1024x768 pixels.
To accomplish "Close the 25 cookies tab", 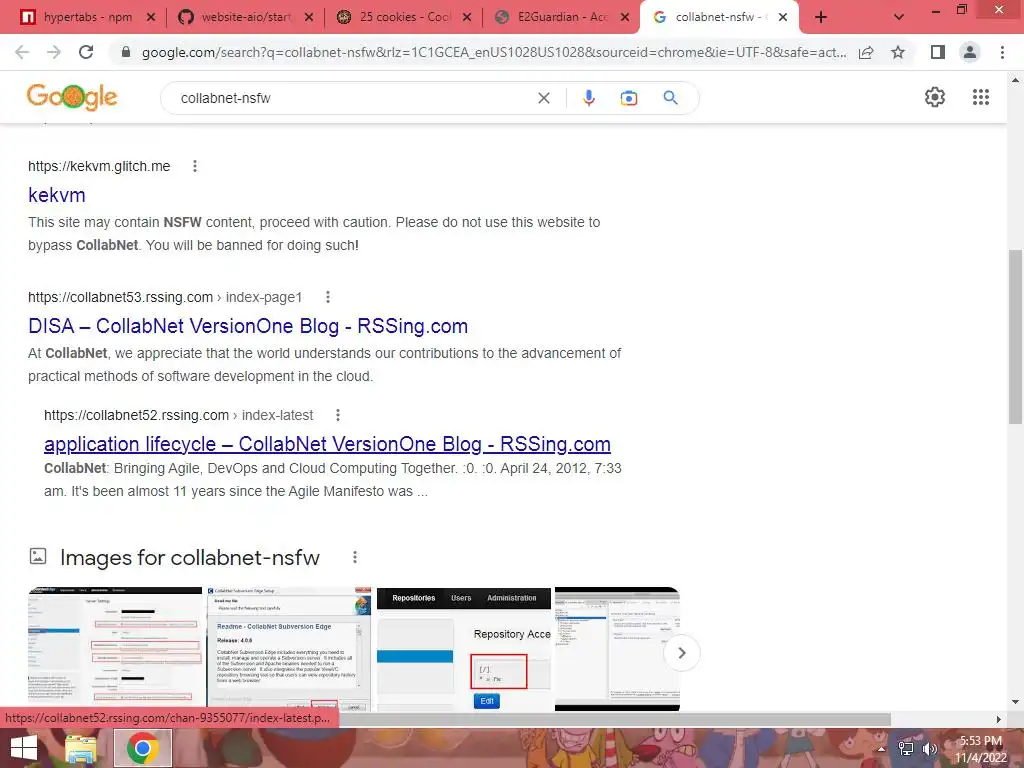I will click(467, 18).
